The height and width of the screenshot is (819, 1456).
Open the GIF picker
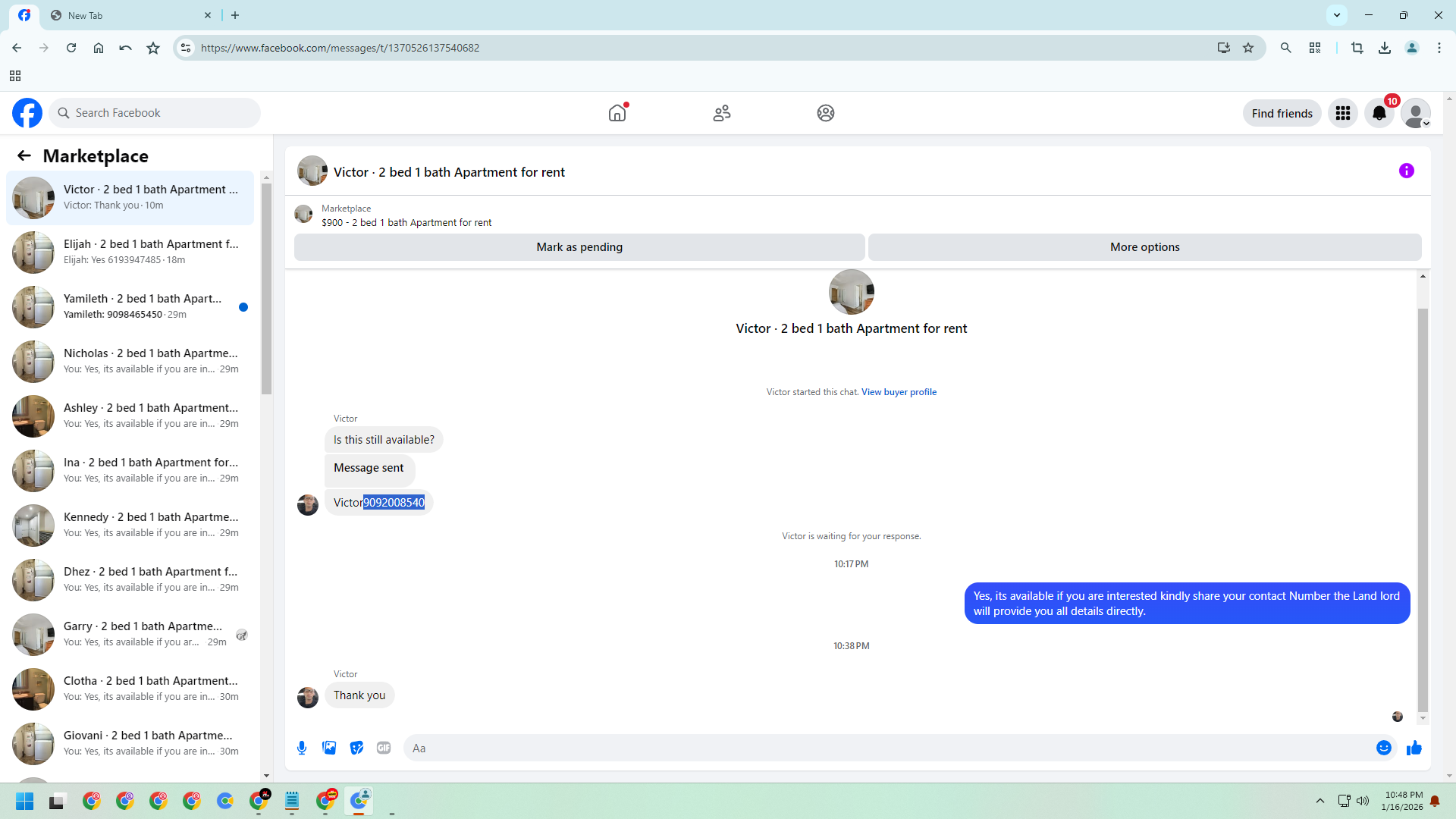384,748
